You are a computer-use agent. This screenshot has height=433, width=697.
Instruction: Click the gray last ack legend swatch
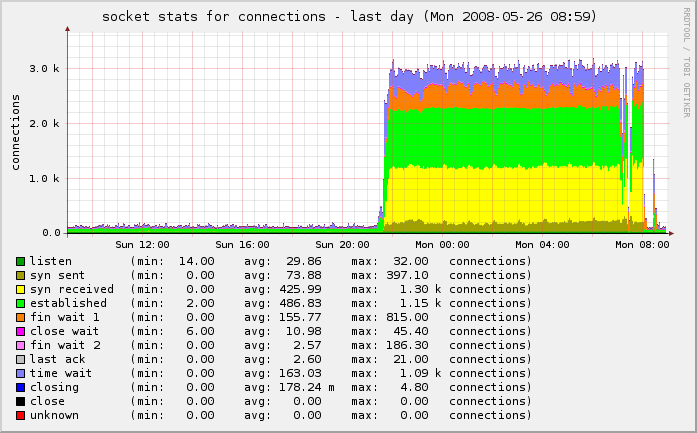pos(20,360)
